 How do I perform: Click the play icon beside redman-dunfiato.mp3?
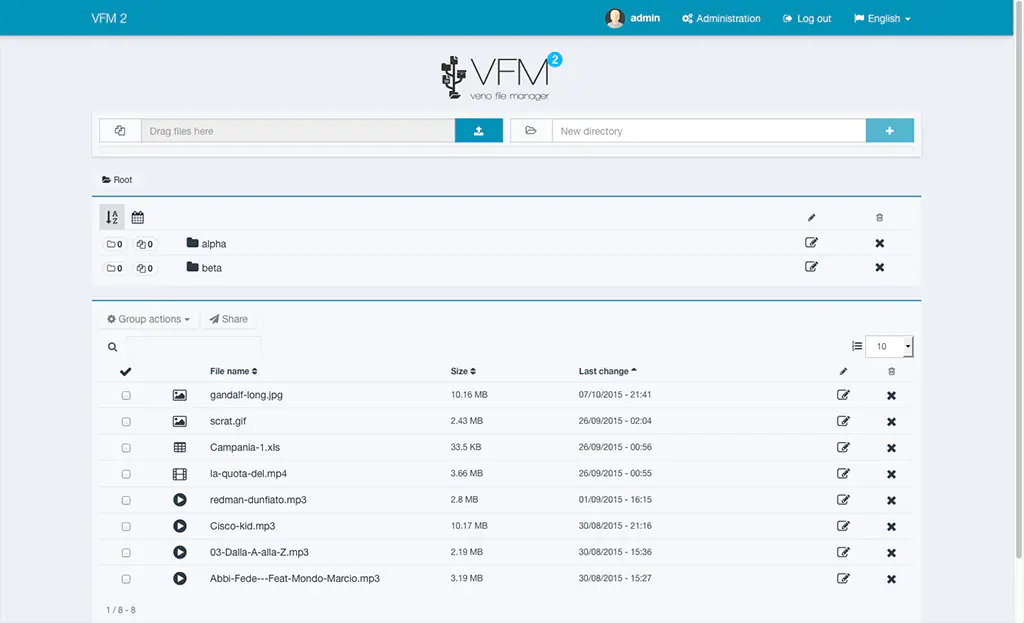[179, 500]
